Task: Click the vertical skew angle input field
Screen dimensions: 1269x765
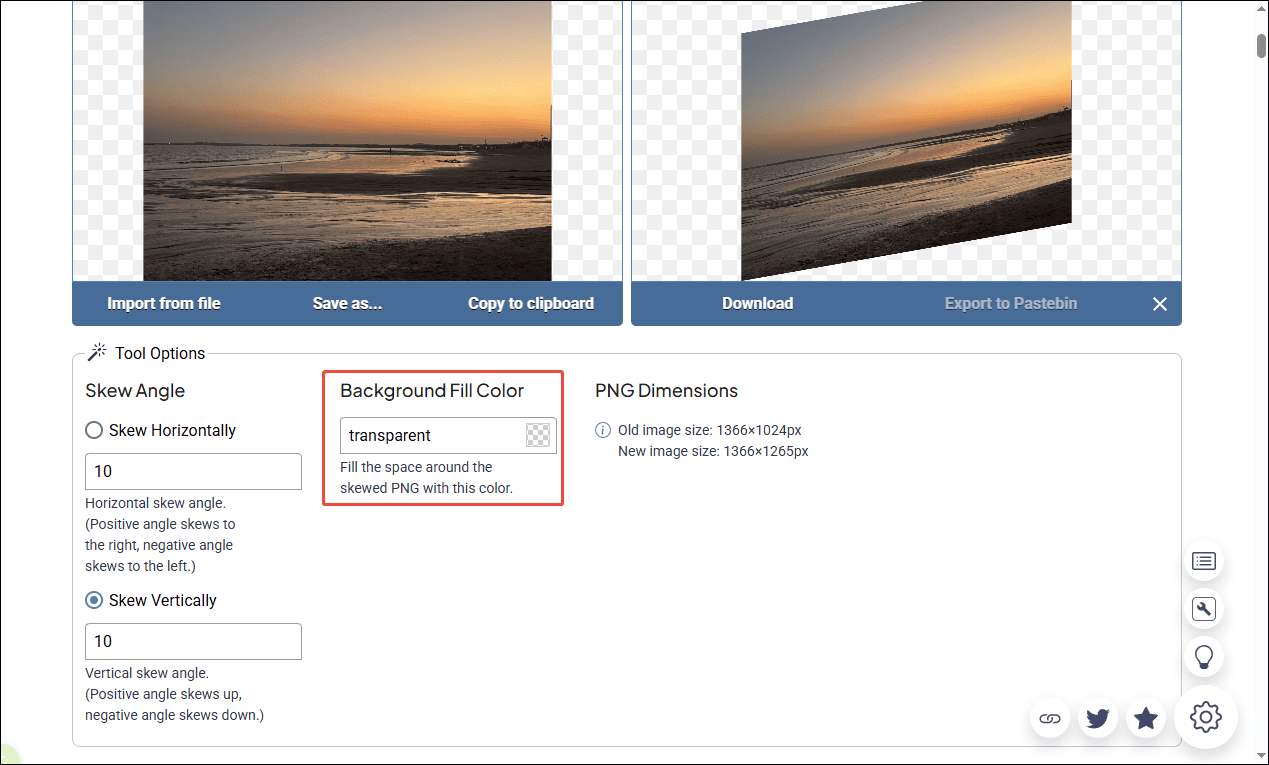Action: (192, 641)
